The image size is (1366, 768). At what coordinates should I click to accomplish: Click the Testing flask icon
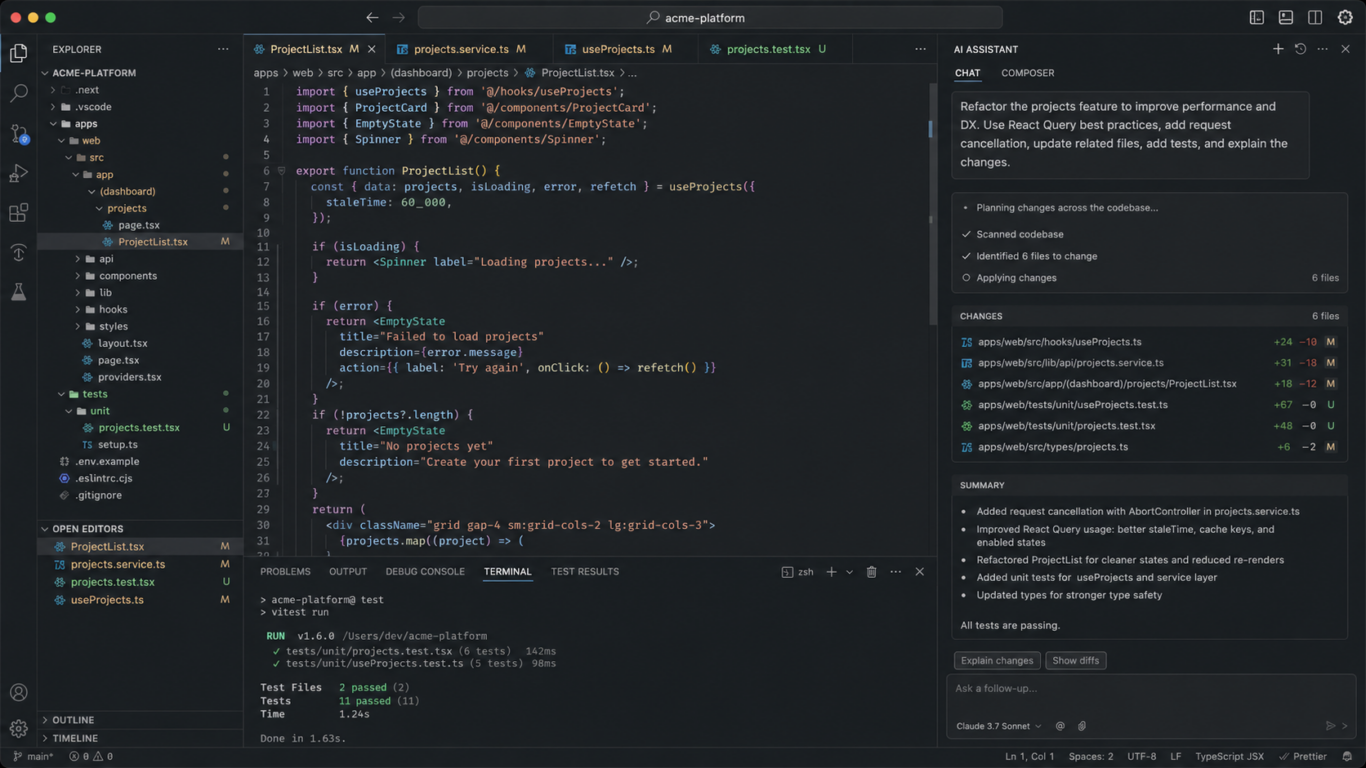18,291
